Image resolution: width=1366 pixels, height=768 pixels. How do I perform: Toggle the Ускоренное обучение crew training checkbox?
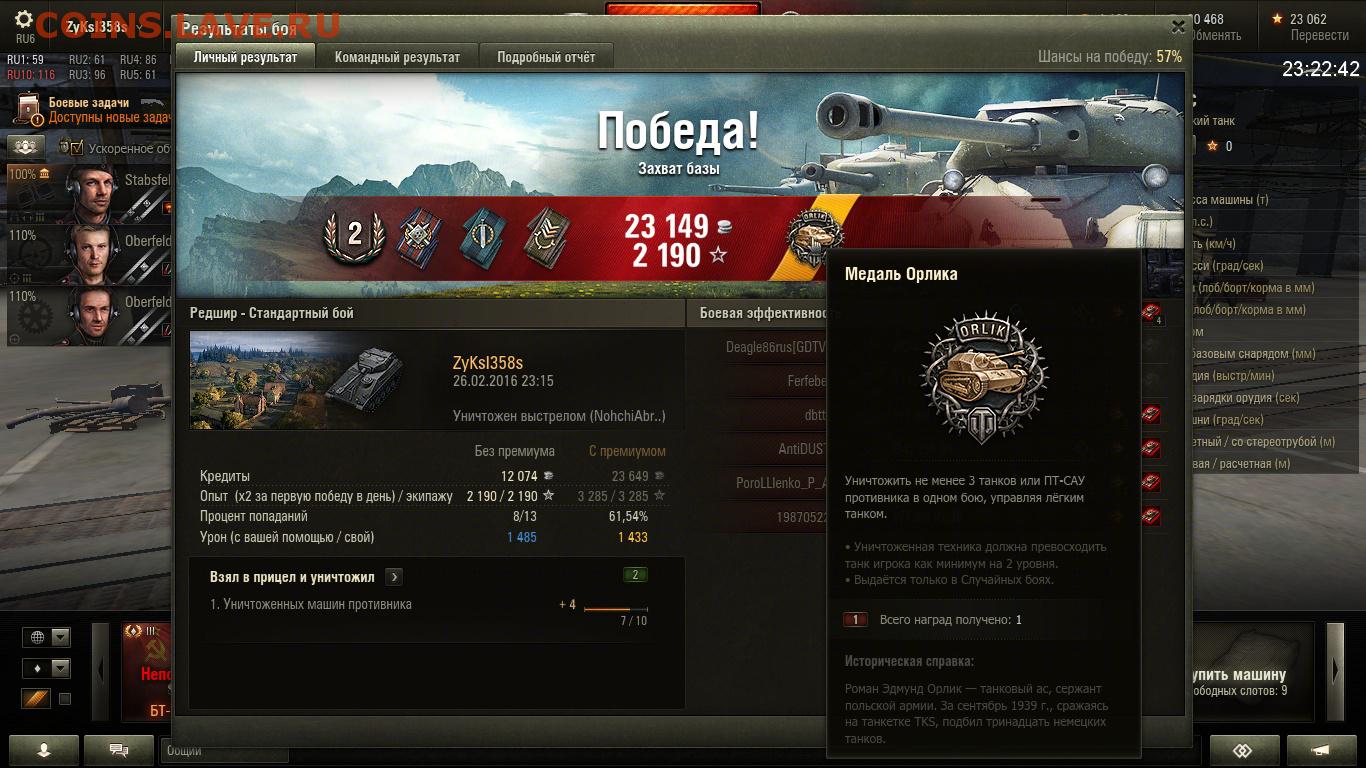pos(72,148)
